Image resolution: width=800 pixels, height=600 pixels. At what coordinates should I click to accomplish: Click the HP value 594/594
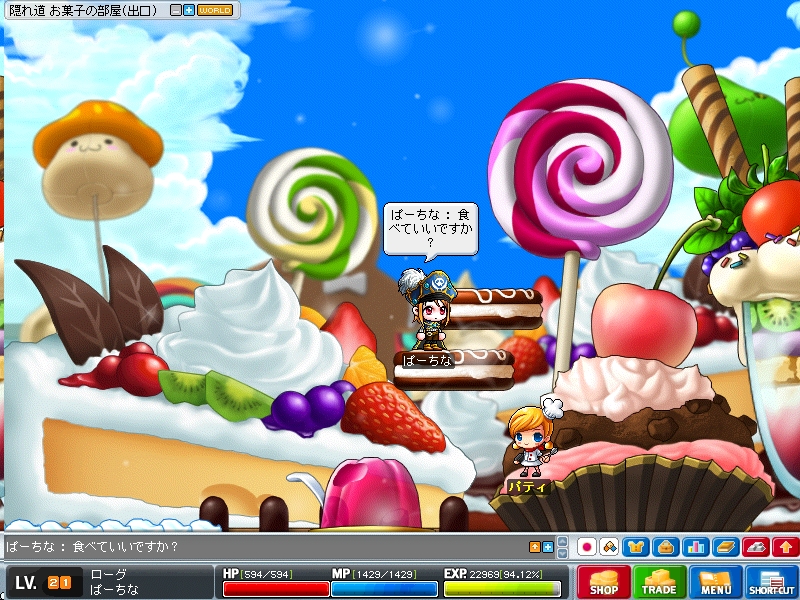(x=266, y=574)
